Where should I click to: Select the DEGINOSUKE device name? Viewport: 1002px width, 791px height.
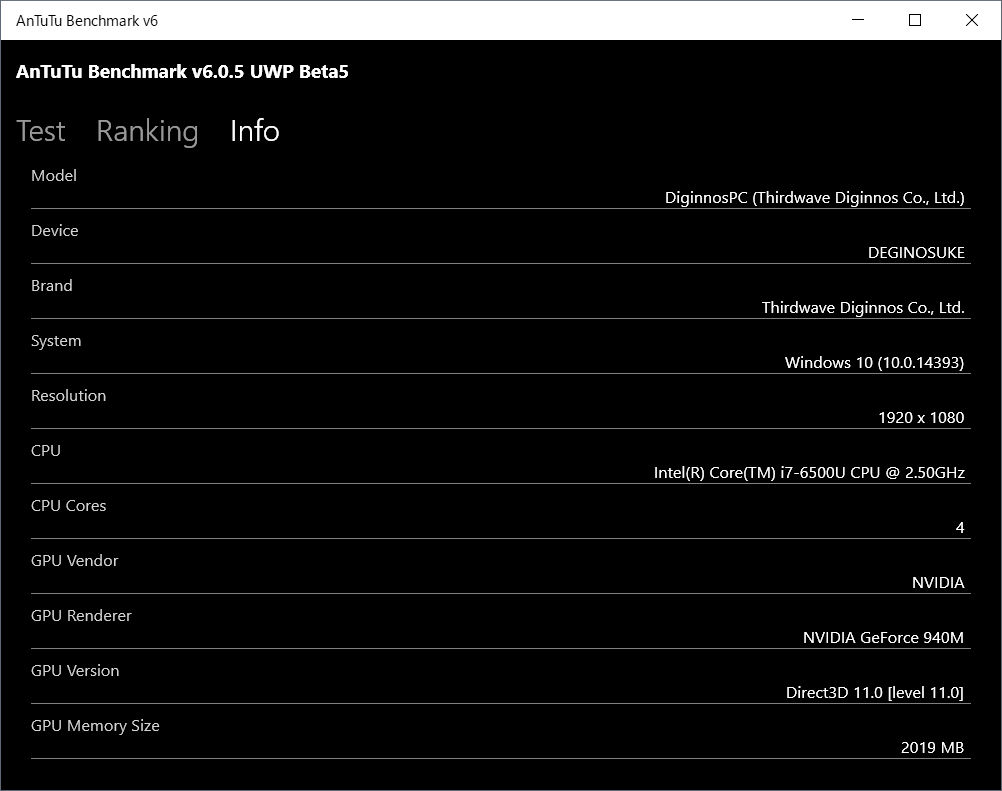[x=916, y=253]
